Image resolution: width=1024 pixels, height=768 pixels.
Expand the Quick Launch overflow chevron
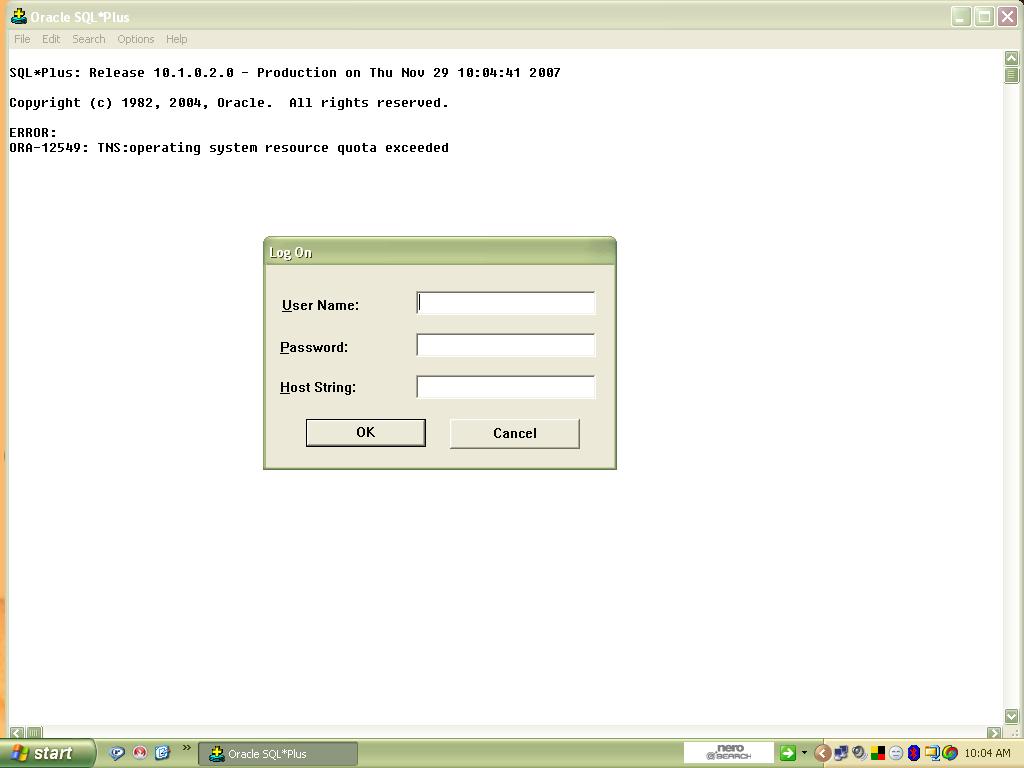187,748
